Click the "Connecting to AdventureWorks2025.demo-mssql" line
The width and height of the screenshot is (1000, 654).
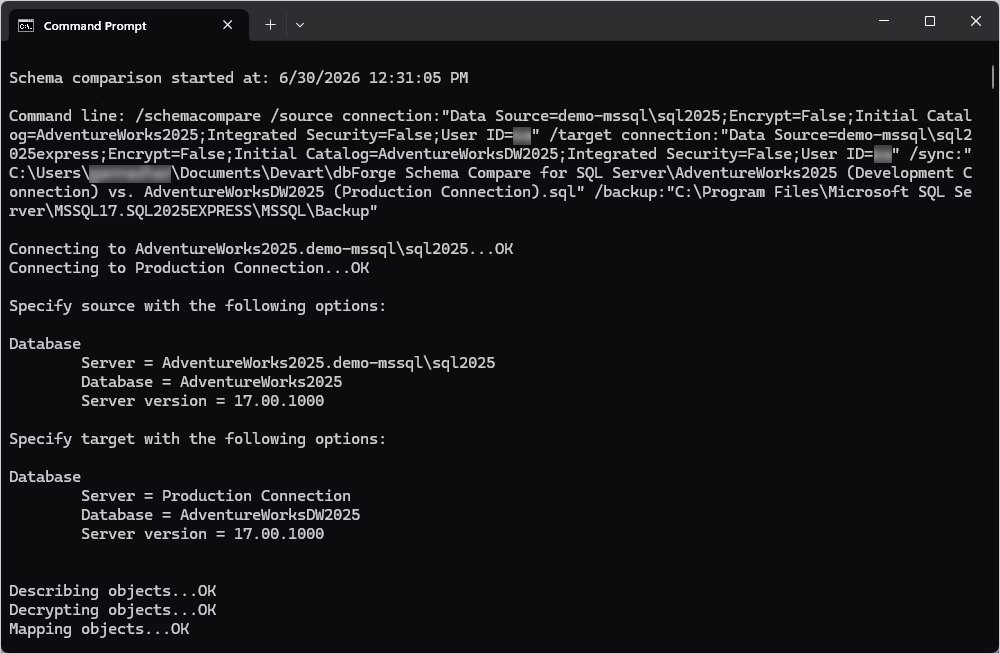pos(261,249)
